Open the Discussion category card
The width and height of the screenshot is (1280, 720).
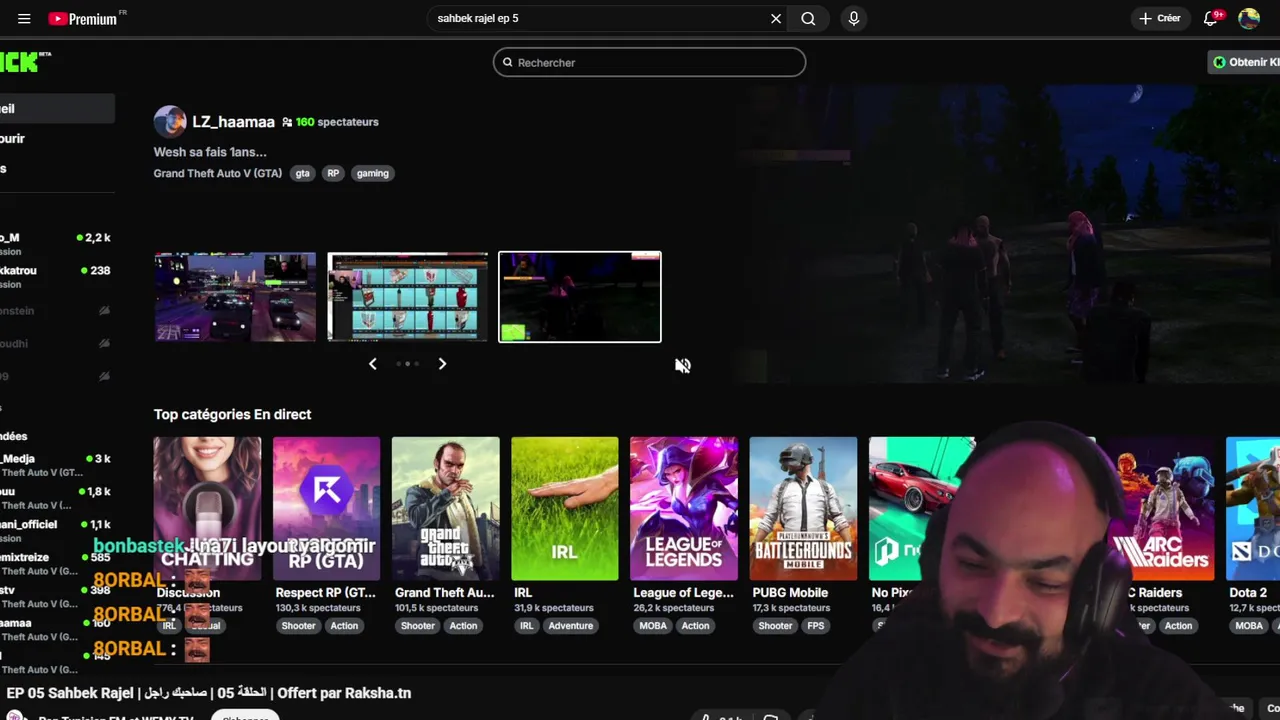click(207, 508)
